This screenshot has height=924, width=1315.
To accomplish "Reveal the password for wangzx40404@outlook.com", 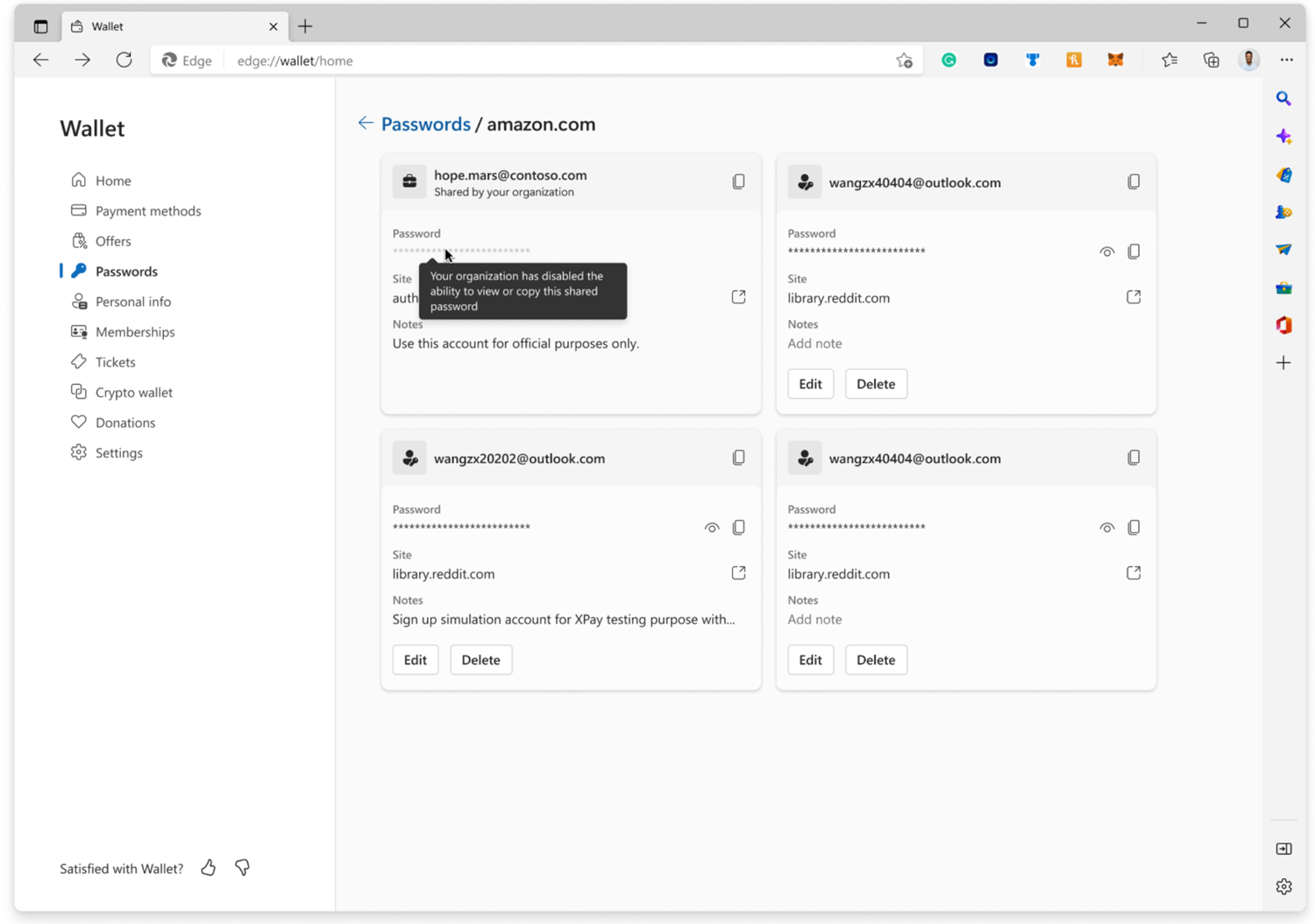I will click(1106, 252).
